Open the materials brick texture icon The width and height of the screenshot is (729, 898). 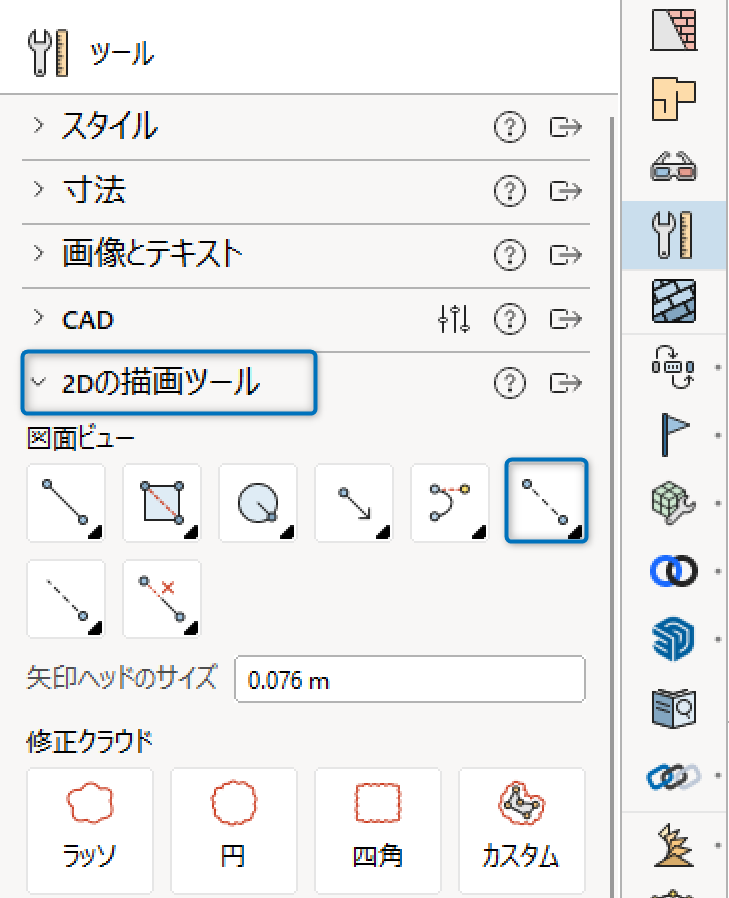click(673, 301)
